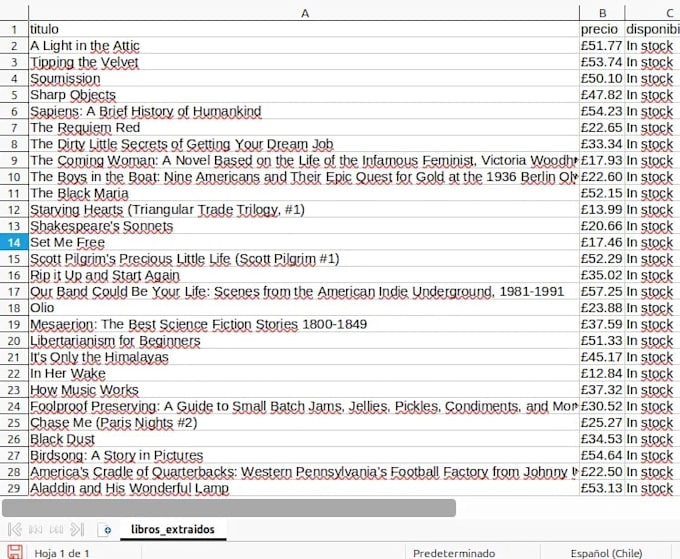680x559 pixels.
Task: Select cell 'Sapiens: A Brief History of Humankind'
Action: [304, 111]
